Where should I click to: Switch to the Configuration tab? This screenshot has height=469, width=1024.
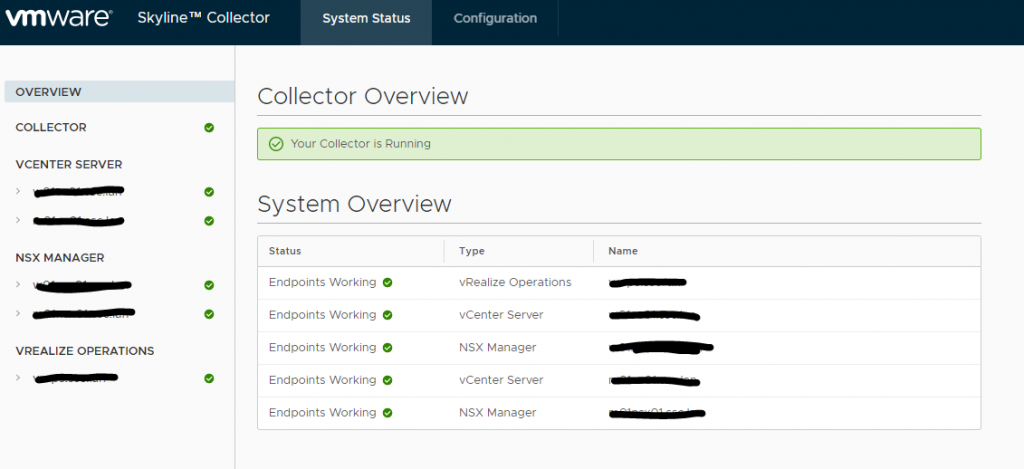point(495,19)
